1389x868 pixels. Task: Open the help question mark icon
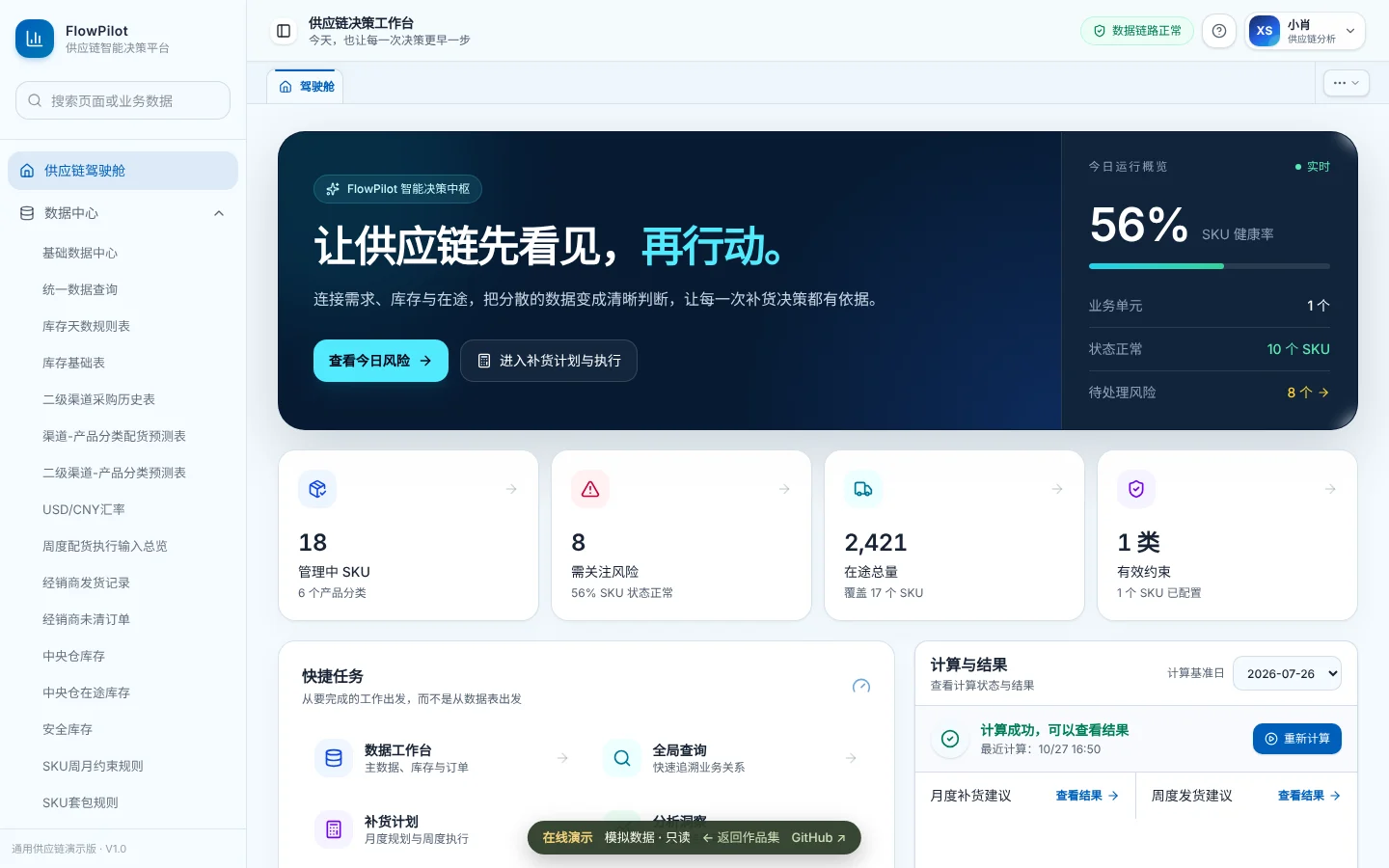click(x=1219, y=31)
